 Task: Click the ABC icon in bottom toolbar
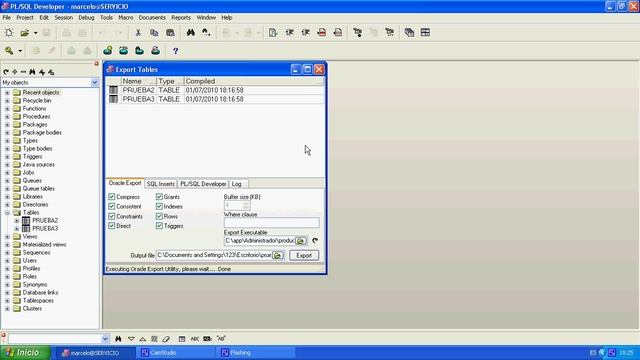click(195, 339)
